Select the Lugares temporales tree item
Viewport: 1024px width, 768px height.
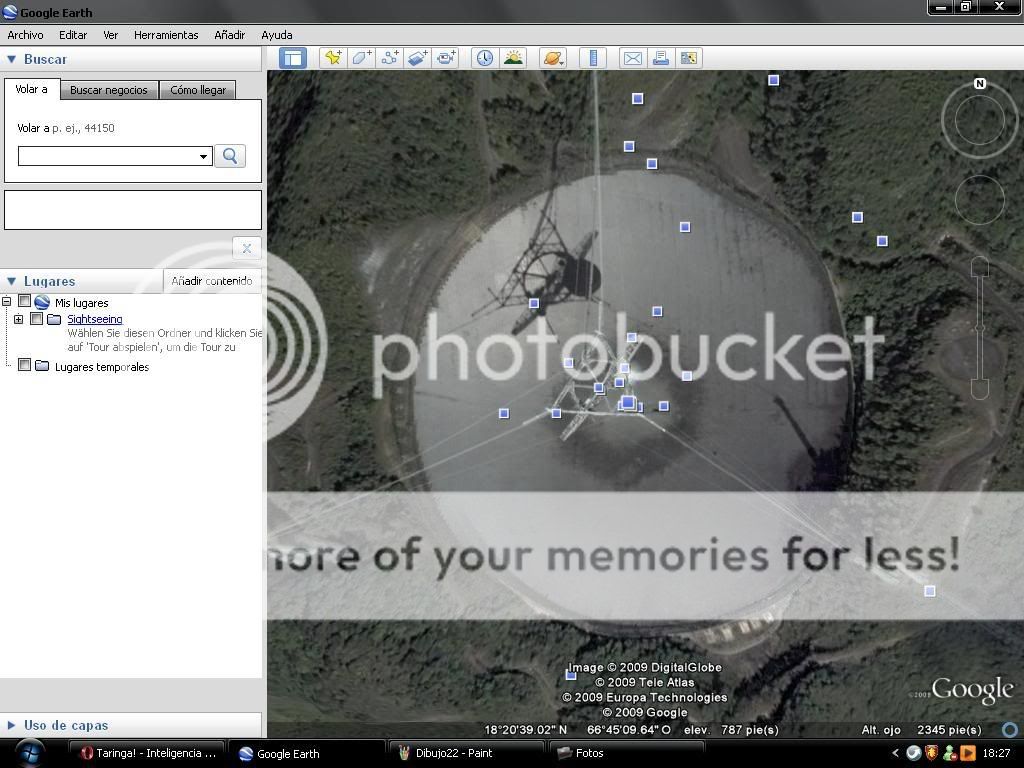102,367
